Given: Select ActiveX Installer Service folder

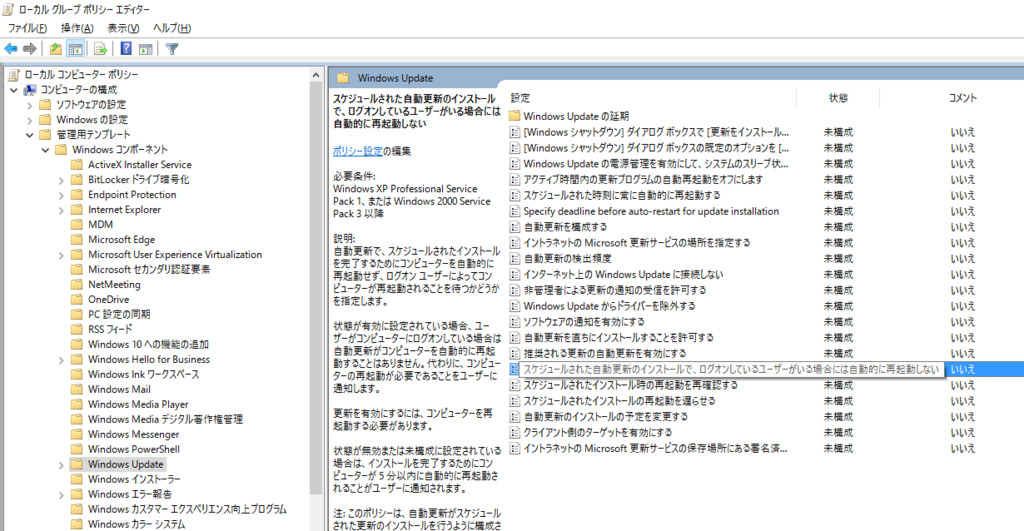Looking at the screenshot, I should [x=140, y=165].
